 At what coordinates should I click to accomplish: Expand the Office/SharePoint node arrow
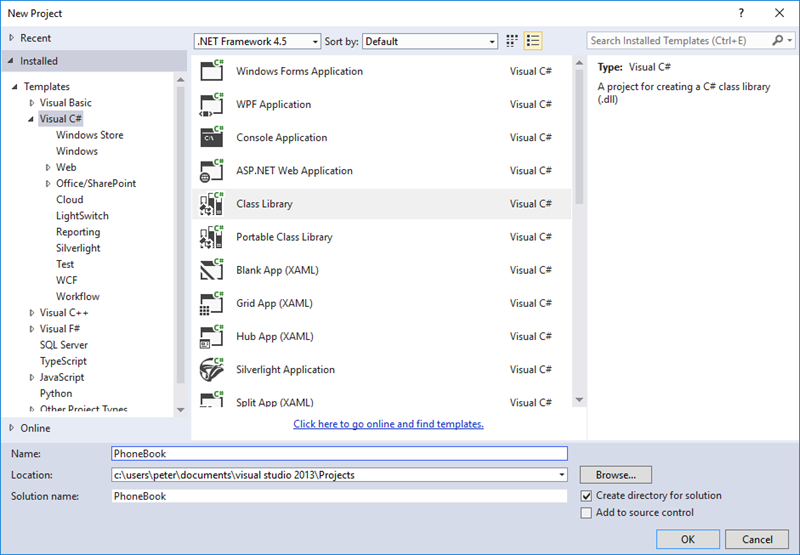[48, 184]
